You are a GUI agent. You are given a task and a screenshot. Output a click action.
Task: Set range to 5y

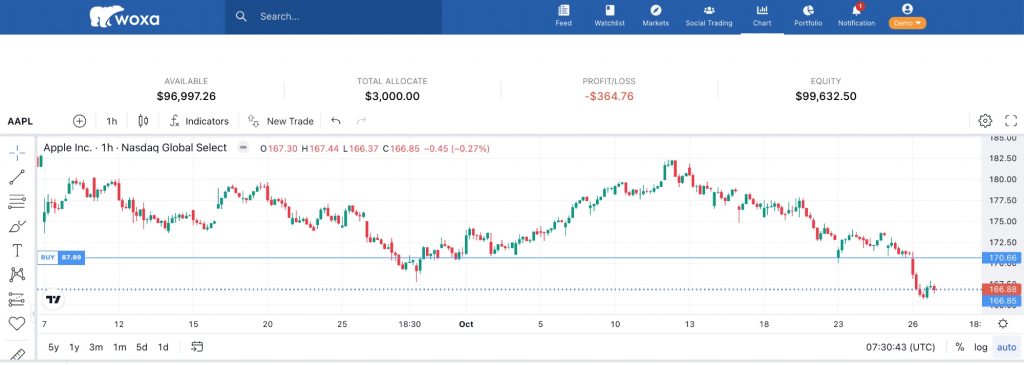coord(54,347)
